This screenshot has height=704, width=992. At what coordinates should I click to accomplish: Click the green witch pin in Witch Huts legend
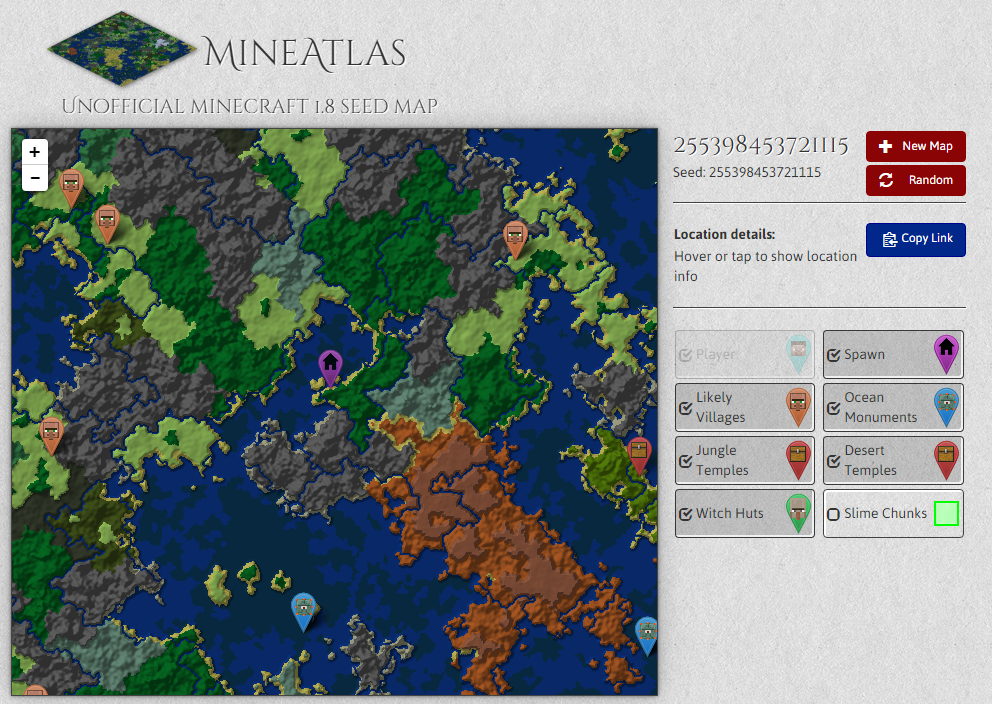798,514
